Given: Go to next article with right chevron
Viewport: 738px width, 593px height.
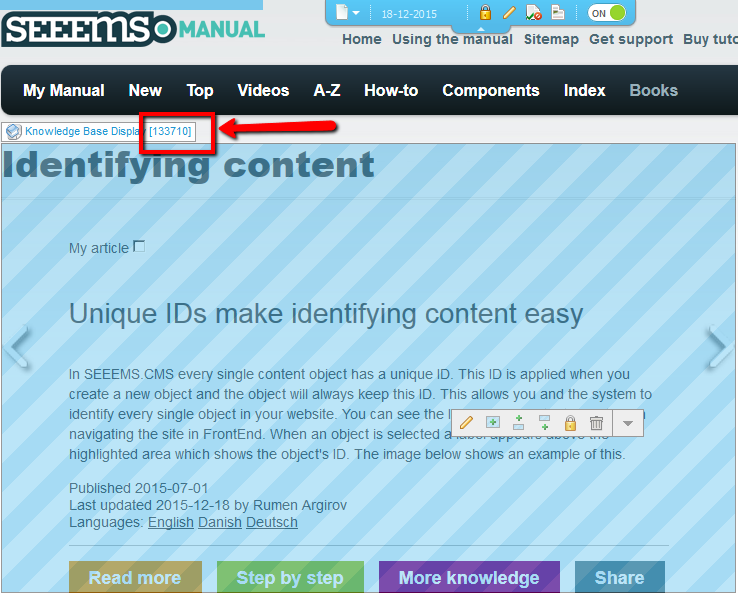Looking at the screenshot, I should tap(717, 347).
